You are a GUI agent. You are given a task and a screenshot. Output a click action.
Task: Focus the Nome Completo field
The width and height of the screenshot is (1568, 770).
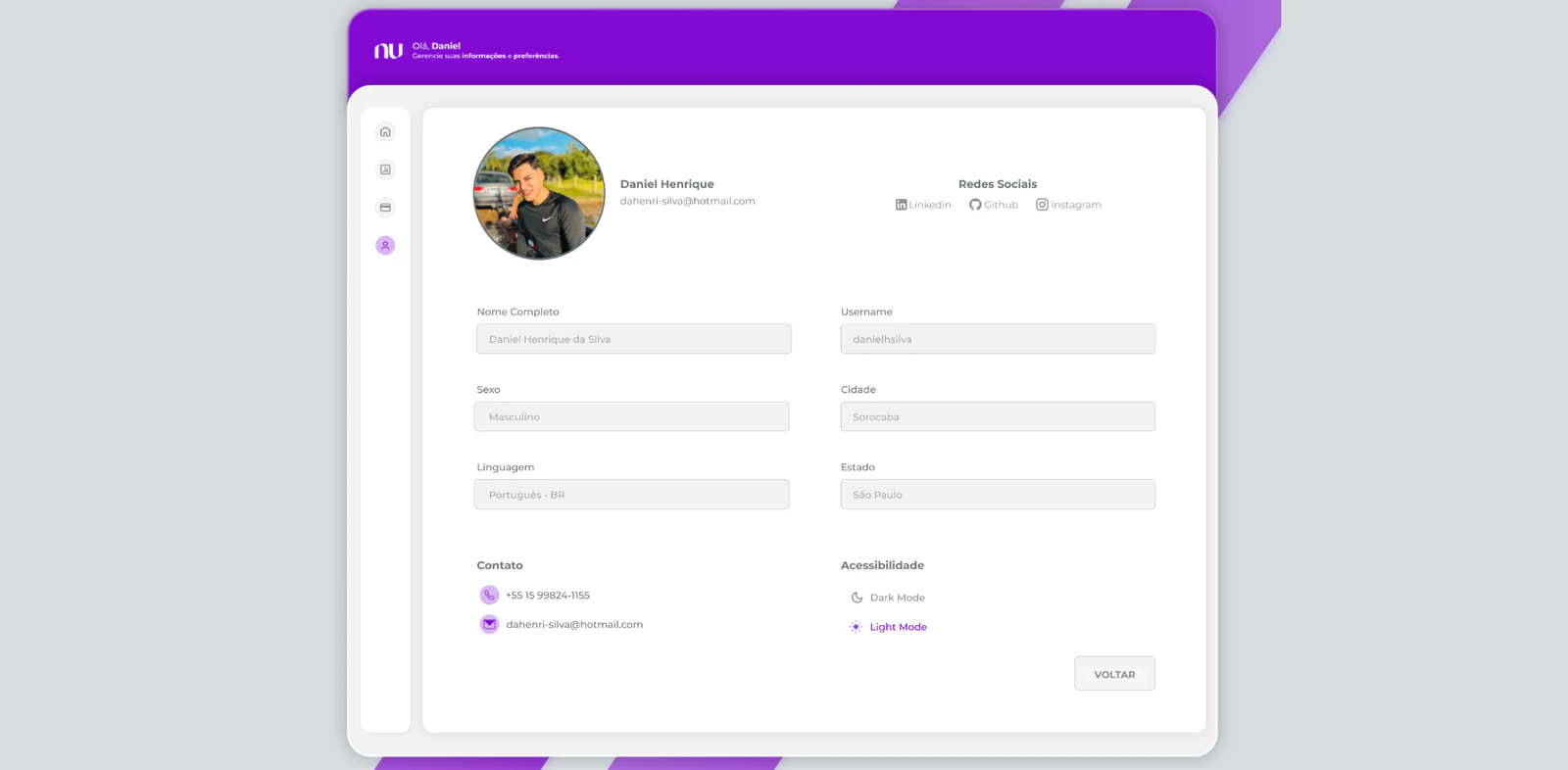pos(634,339)
